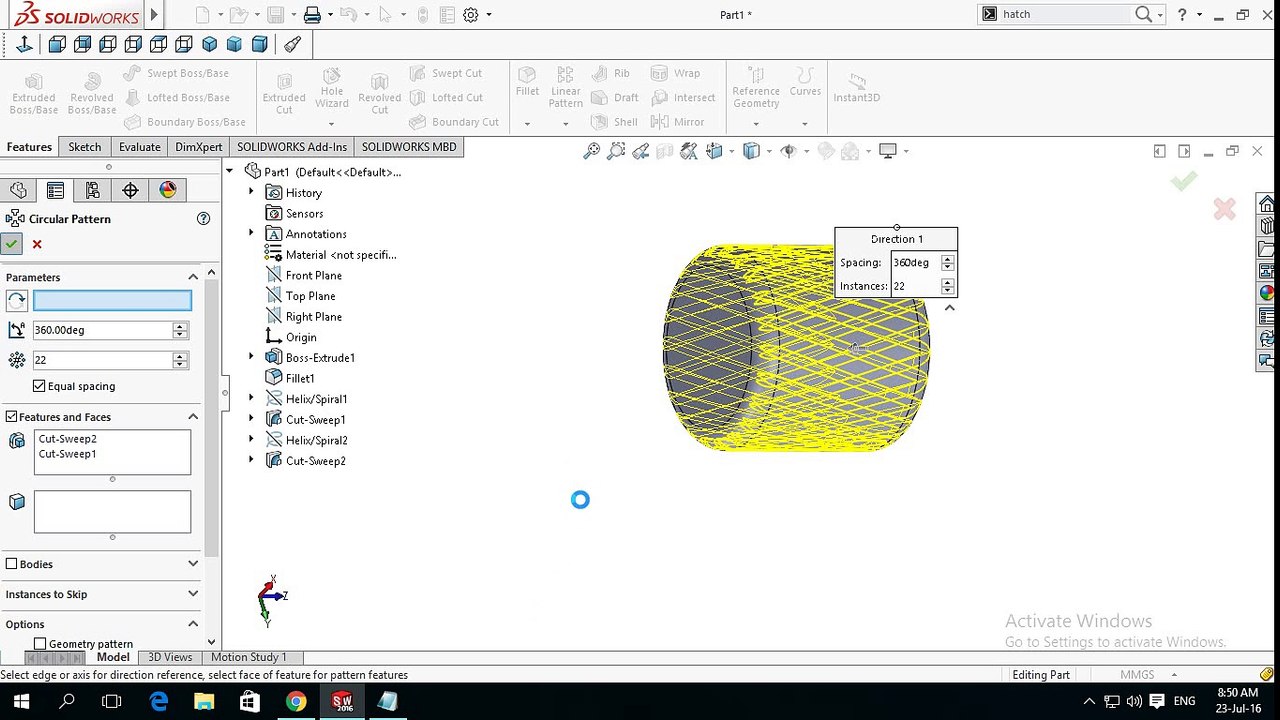
Task: Collapse the Options section
Action: tap(193, 624)
